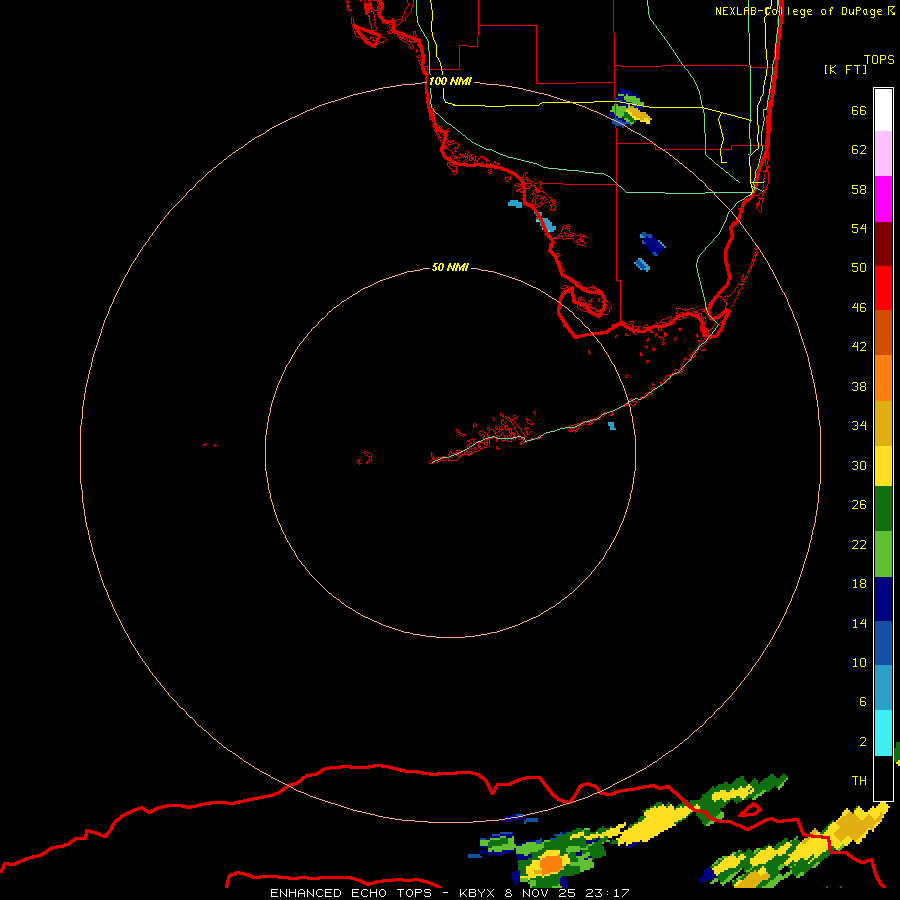The width and height of the screenshot is (900, 900).
Task: Click the magenta legend swatch near 58
Action: click(883, 199)
